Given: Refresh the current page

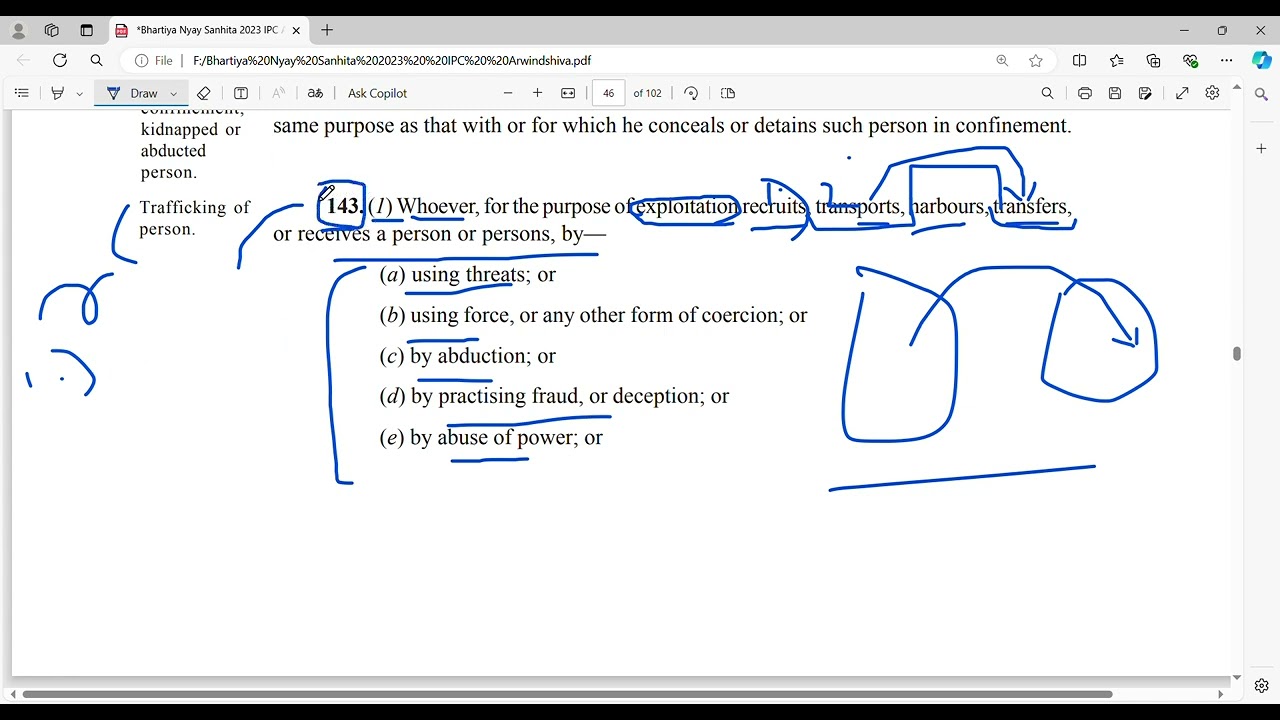Looking at the screenshot, I should click(60, 60).
